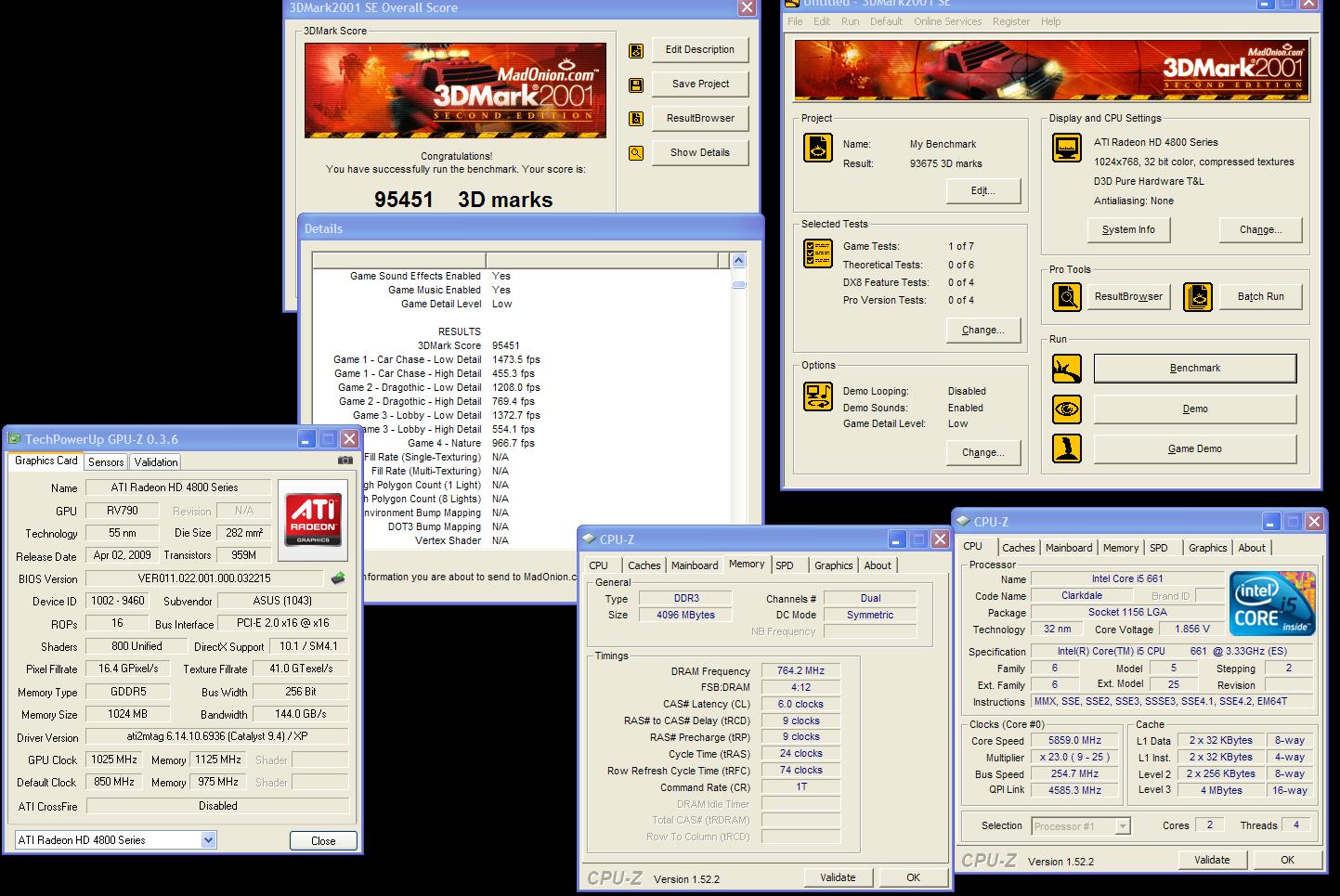Switch to About tab in CPU-Z CPU window
The height and width of the screenshot is (896, 1340).
[1252, 548]
